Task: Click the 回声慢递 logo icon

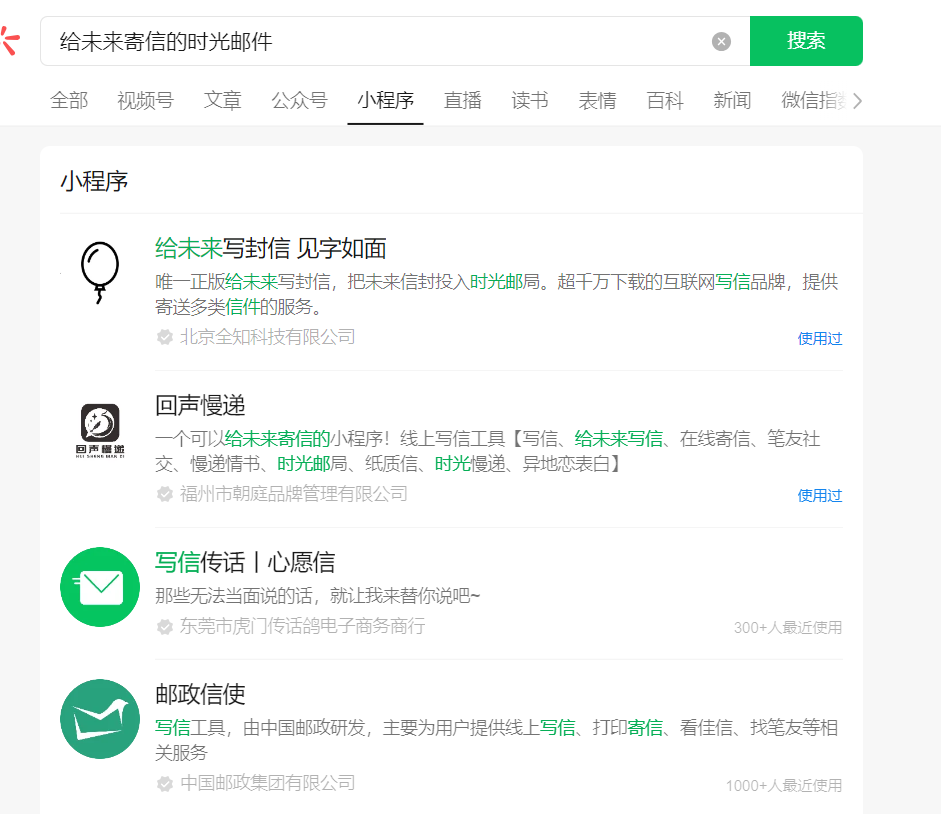Action: 100,430
